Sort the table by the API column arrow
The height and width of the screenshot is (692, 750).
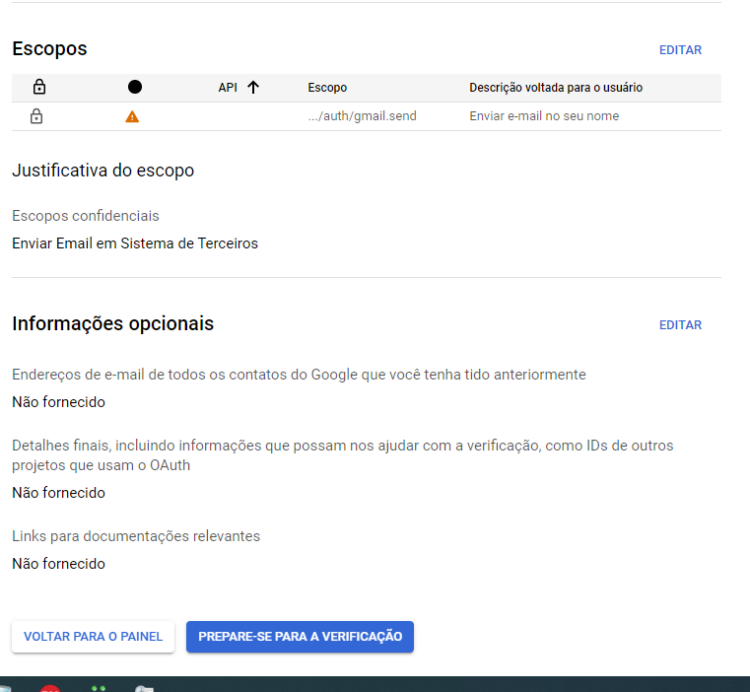[253, 88]
